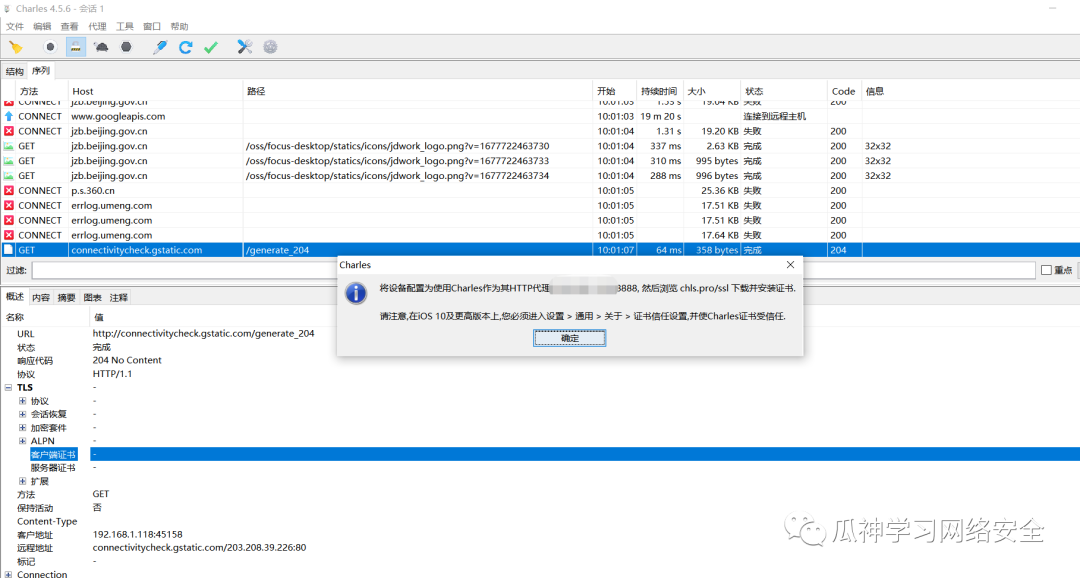Sort by the 开始 column header

[614, 91]
